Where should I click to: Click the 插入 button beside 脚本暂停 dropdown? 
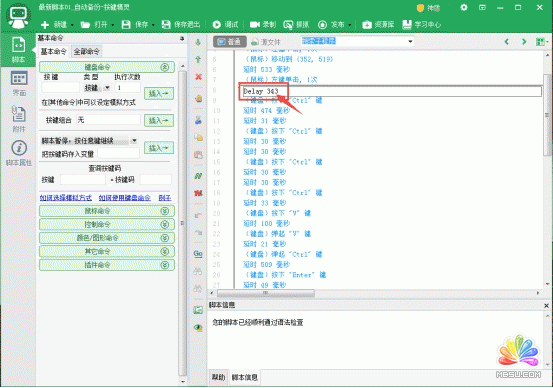159,148
